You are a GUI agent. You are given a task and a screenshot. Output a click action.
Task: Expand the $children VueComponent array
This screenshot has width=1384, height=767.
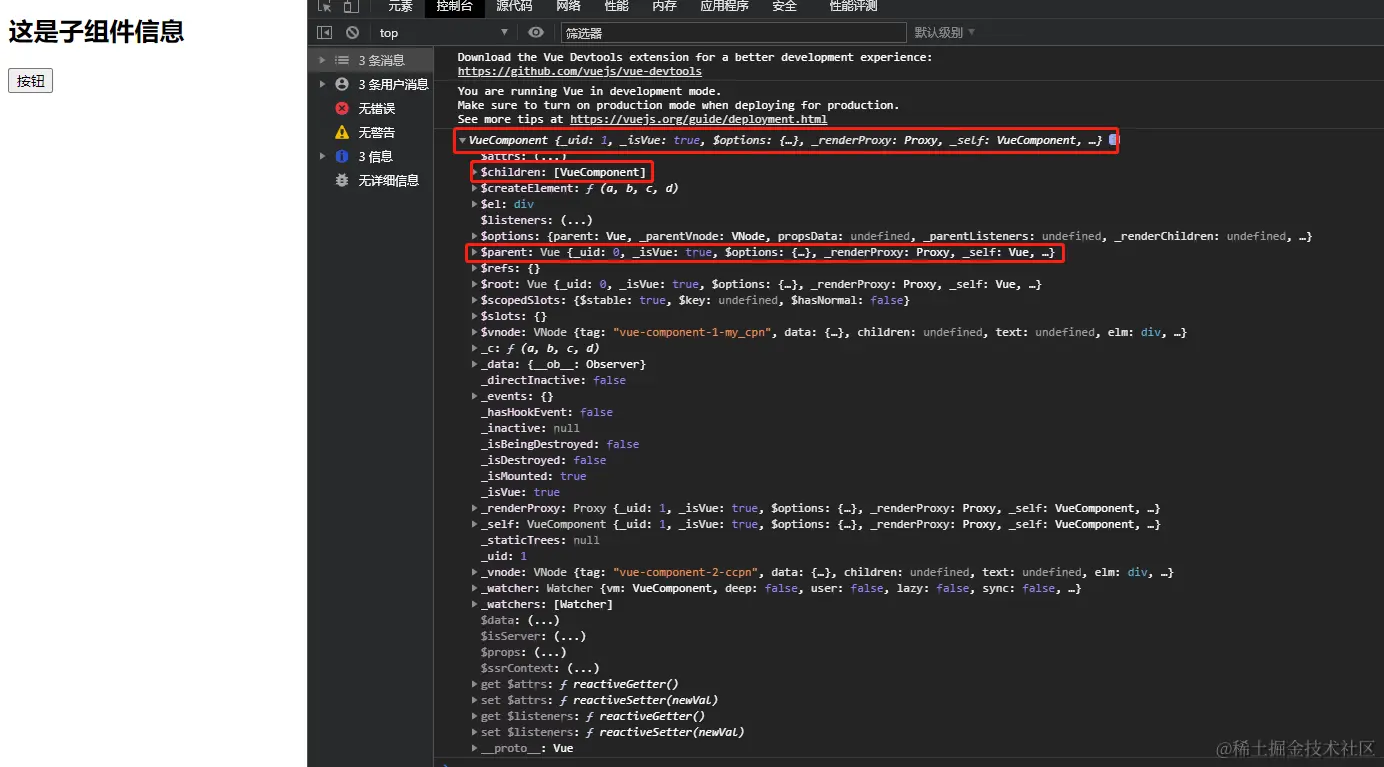click(x=475, y=172)
